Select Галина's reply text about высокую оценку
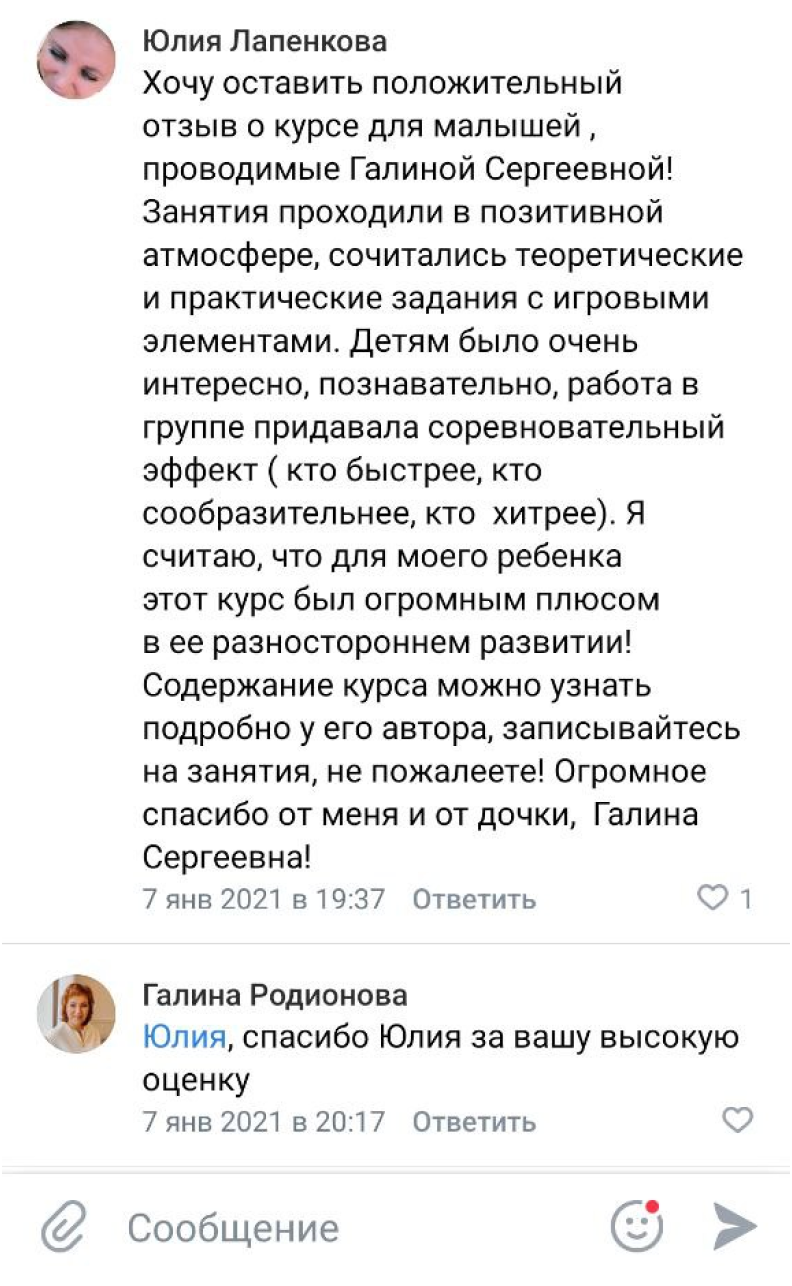The height and width of the screenshot is (1286, 792). click(x=440, y=1058)
